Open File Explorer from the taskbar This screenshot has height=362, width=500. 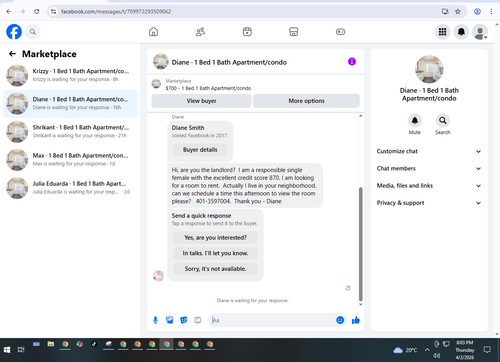point(51,344)
